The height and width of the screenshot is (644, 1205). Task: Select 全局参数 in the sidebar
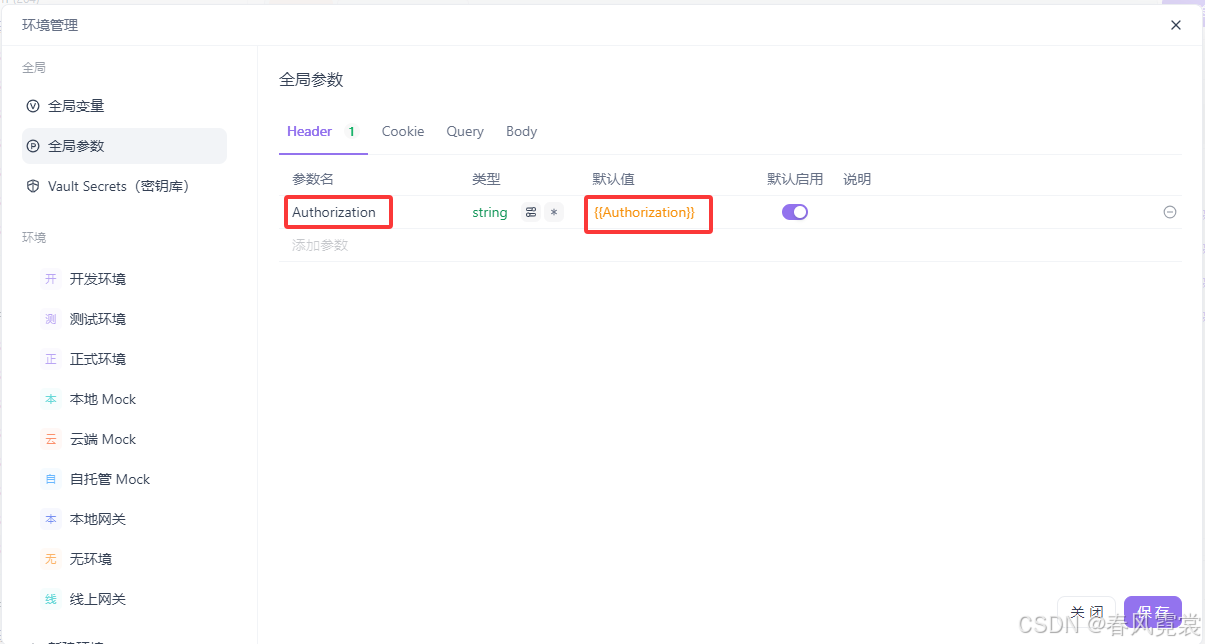pos(124,146)
